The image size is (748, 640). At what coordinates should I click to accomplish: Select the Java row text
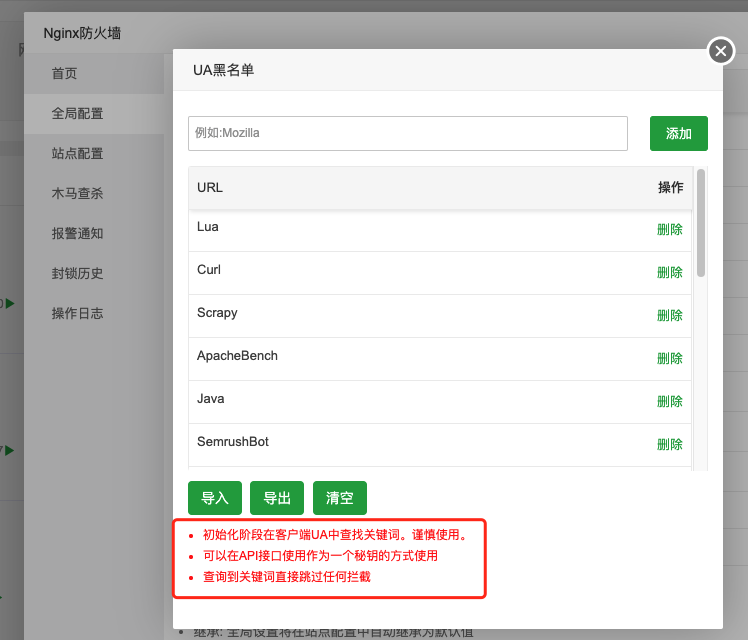[x=210, y=399]
